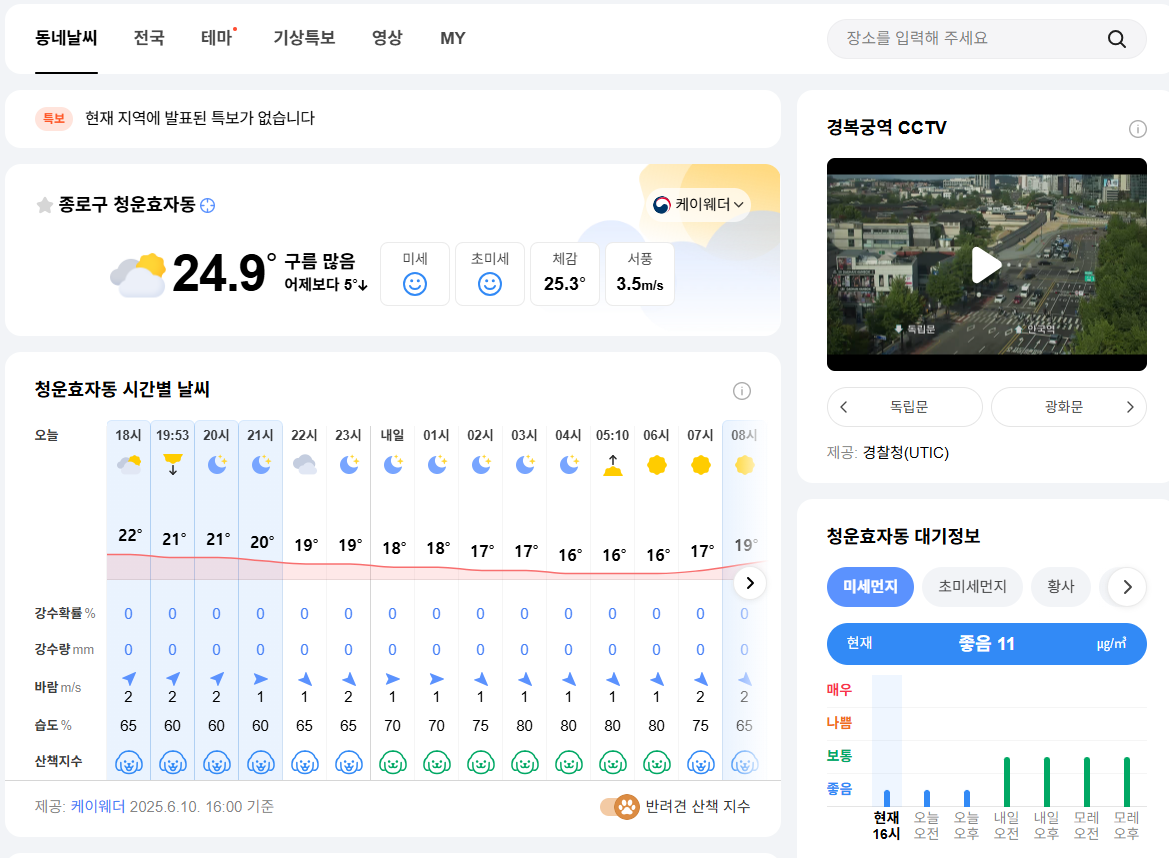Screen dimensions: 1169x858
Task: Open the 동네날씨 tab
Action: (66, 38)
